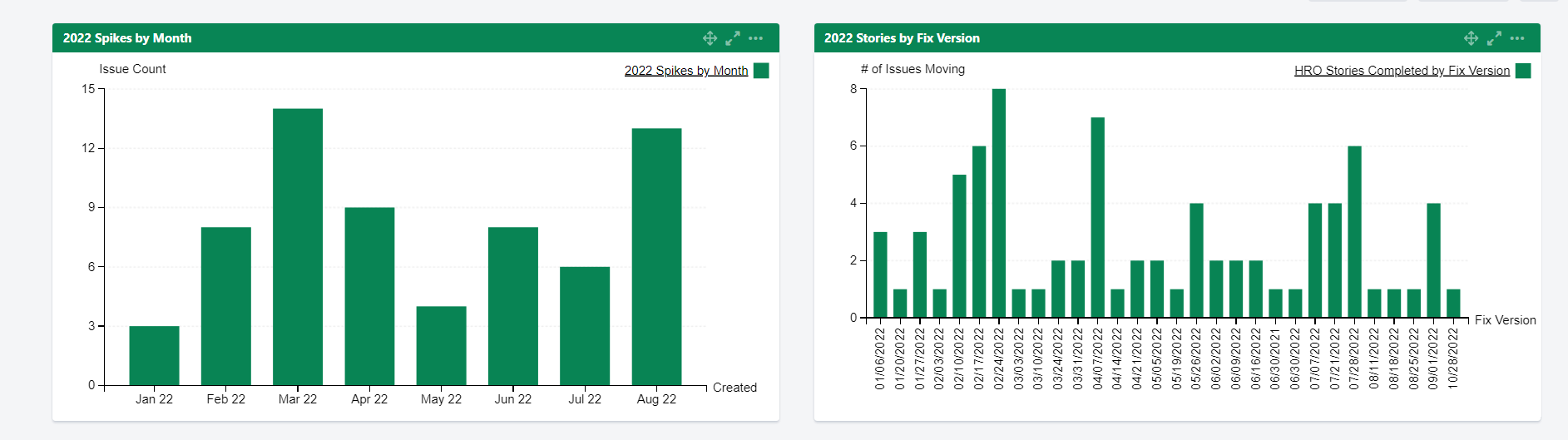The height and width of the screenshot is (440, 1568).
Task: Select the Mar 22 bar in Spikes chart
Action: pyautogui.click(x=298, y=247)
